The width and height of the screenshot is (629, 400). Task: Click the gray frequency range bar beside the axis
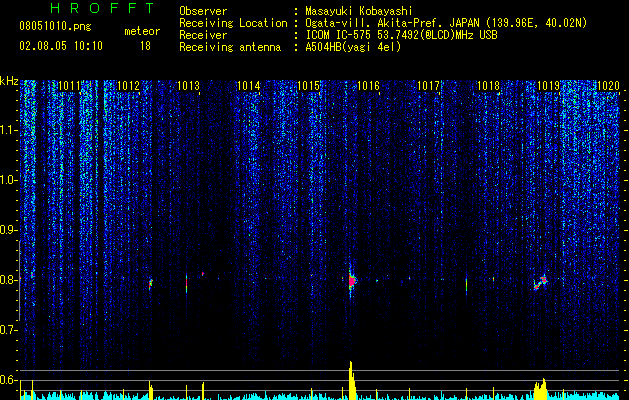point(19,280)
